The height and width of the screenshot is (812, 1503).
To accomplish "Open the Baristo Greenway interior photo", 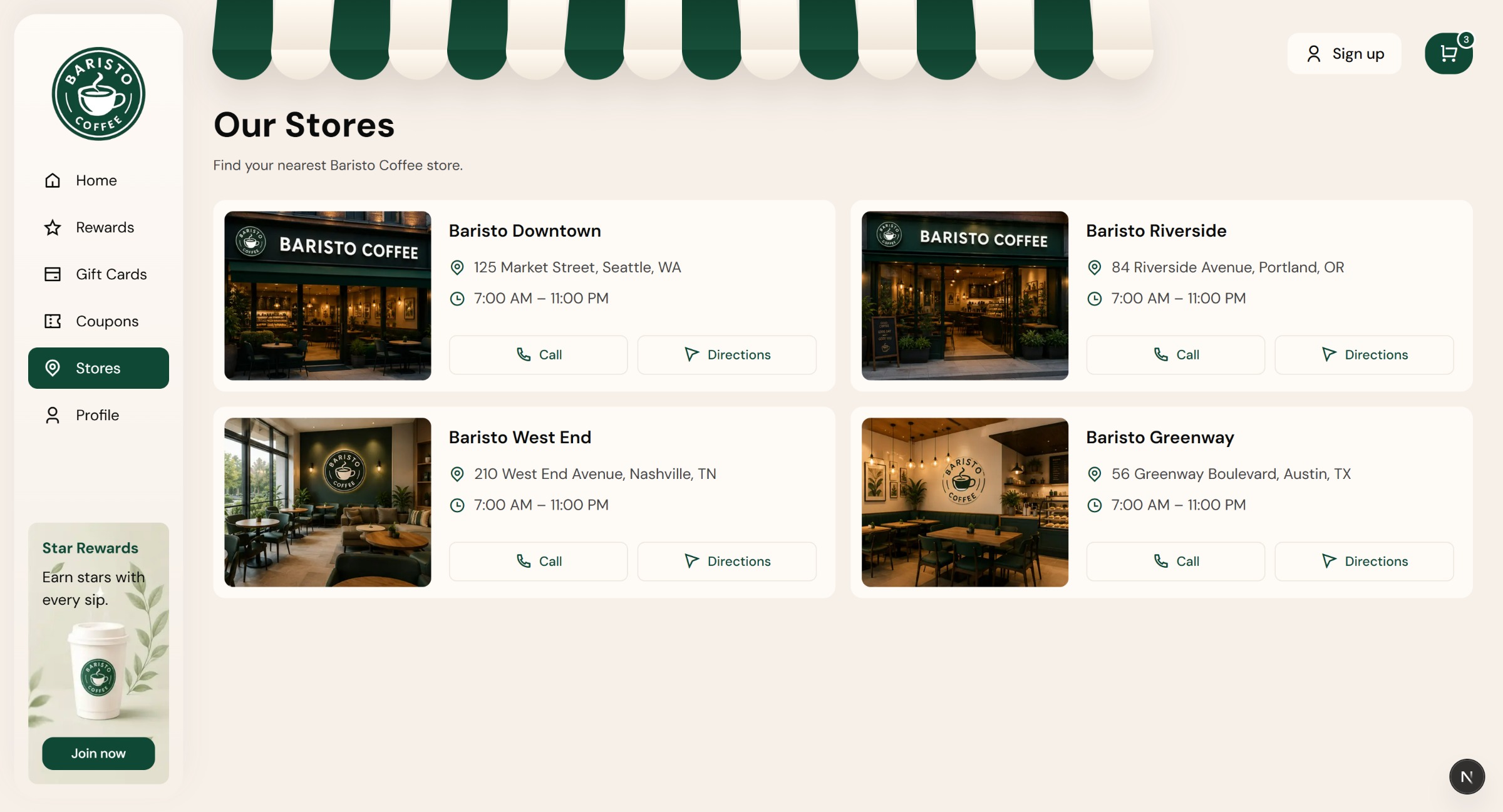I will pos(964,502).
